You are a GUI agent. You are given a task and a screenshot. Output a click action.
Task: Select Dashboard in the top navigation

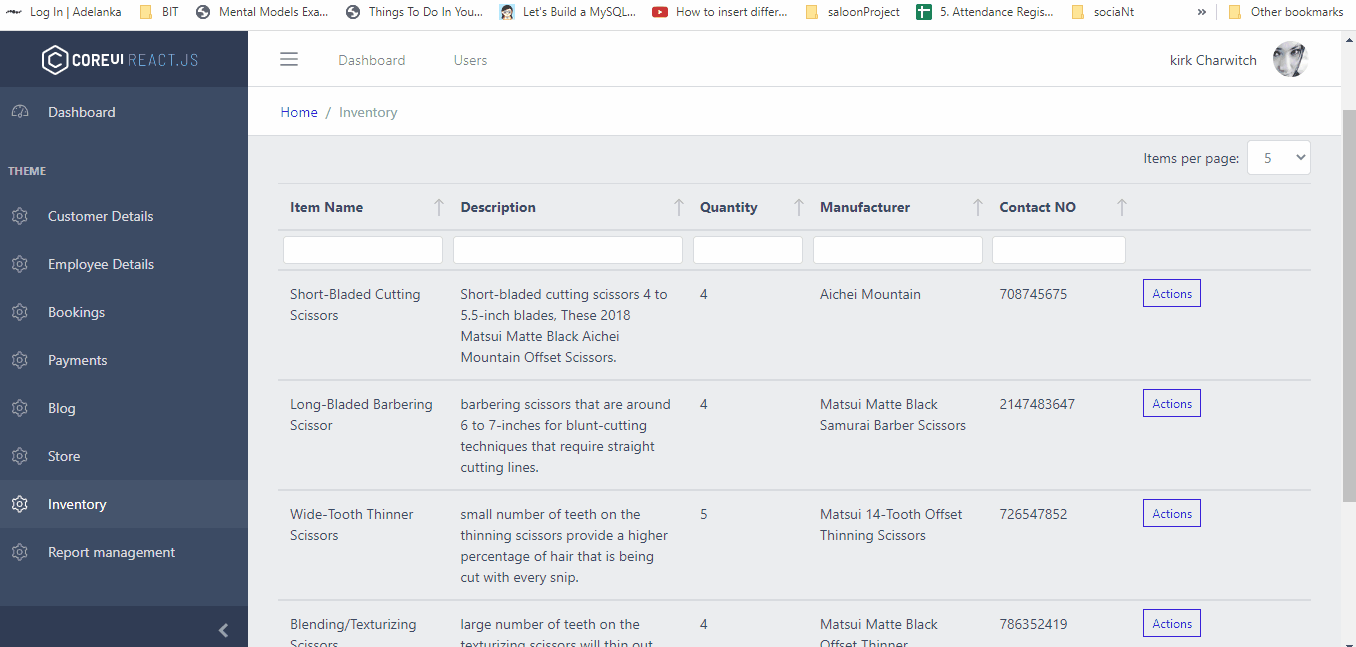372,60
